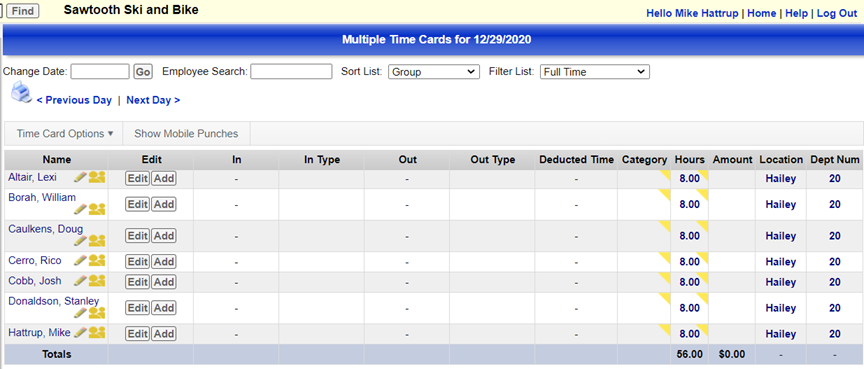Open employee Cobb, Josh

click(35, 280)
